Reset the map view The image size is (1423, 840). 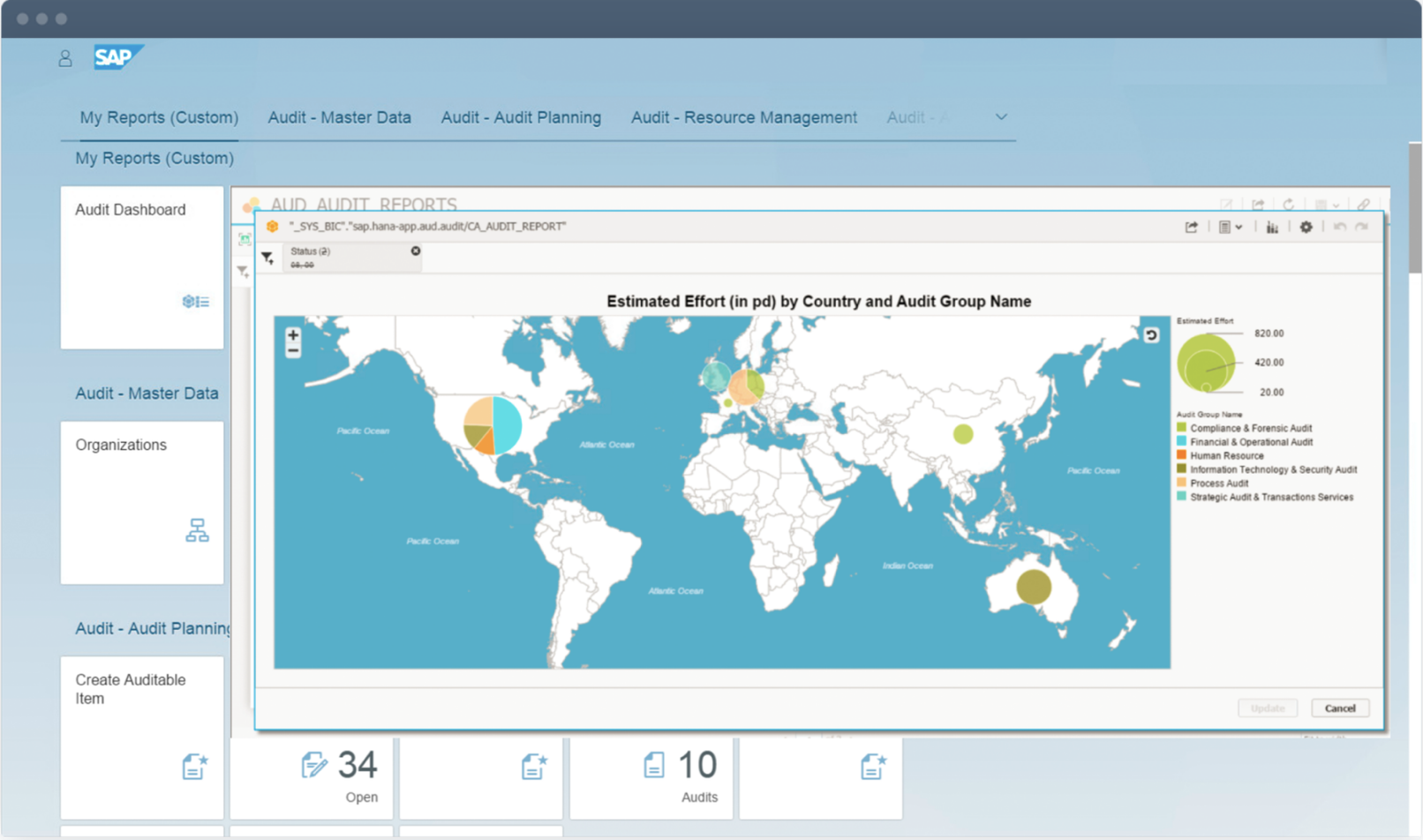(1151, 335)
